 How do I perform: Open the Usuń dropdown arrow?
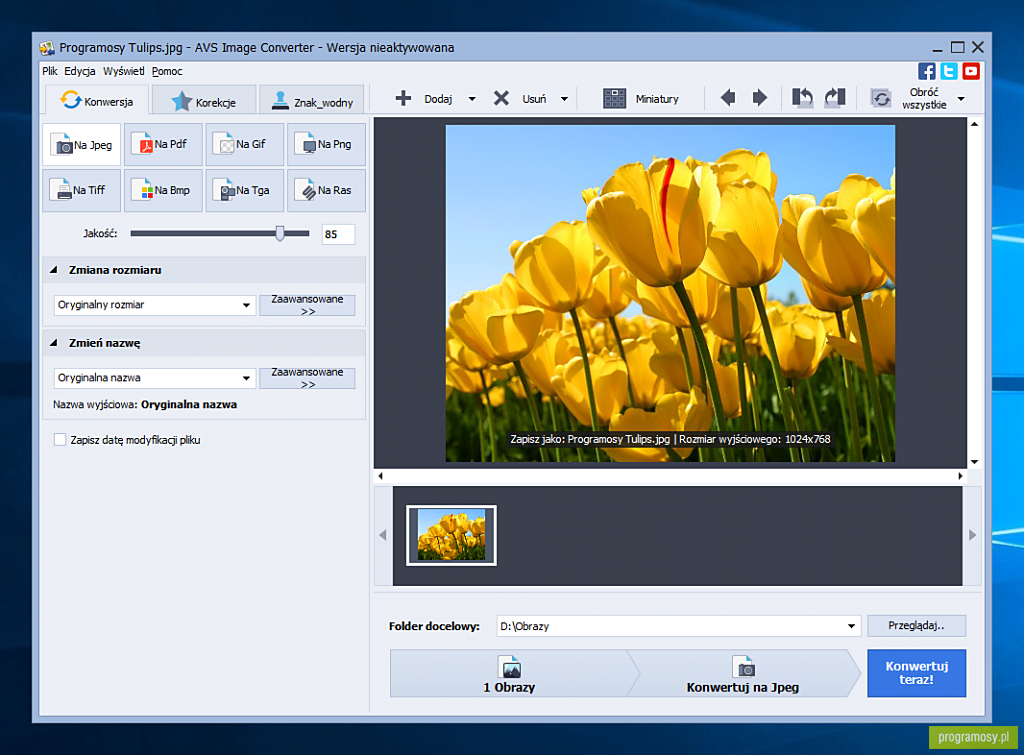click(x=564, y=99)
